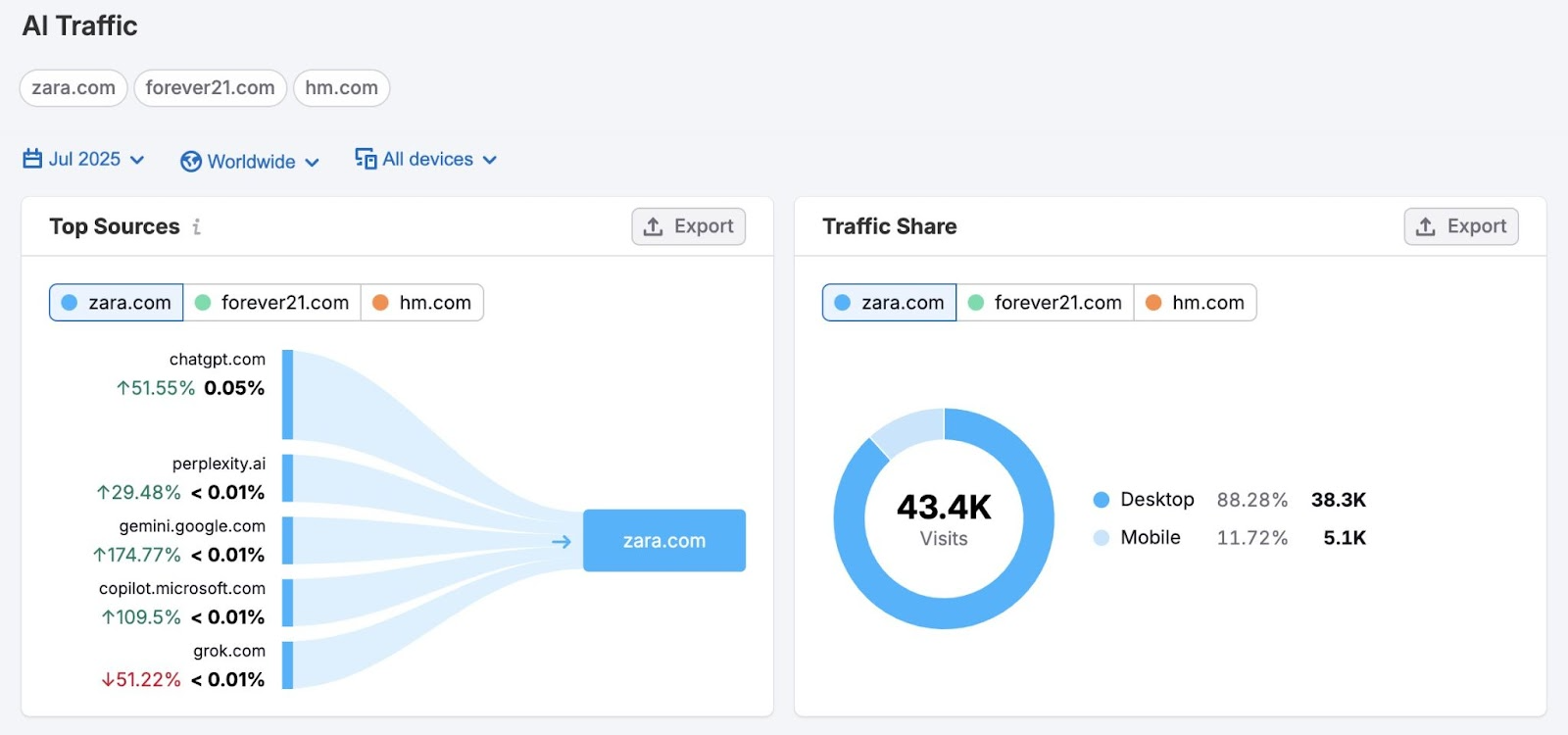Screen dimensions: 1568x735
Task: Open the All devices filter dropdown
Action: (x=427, y=160)
